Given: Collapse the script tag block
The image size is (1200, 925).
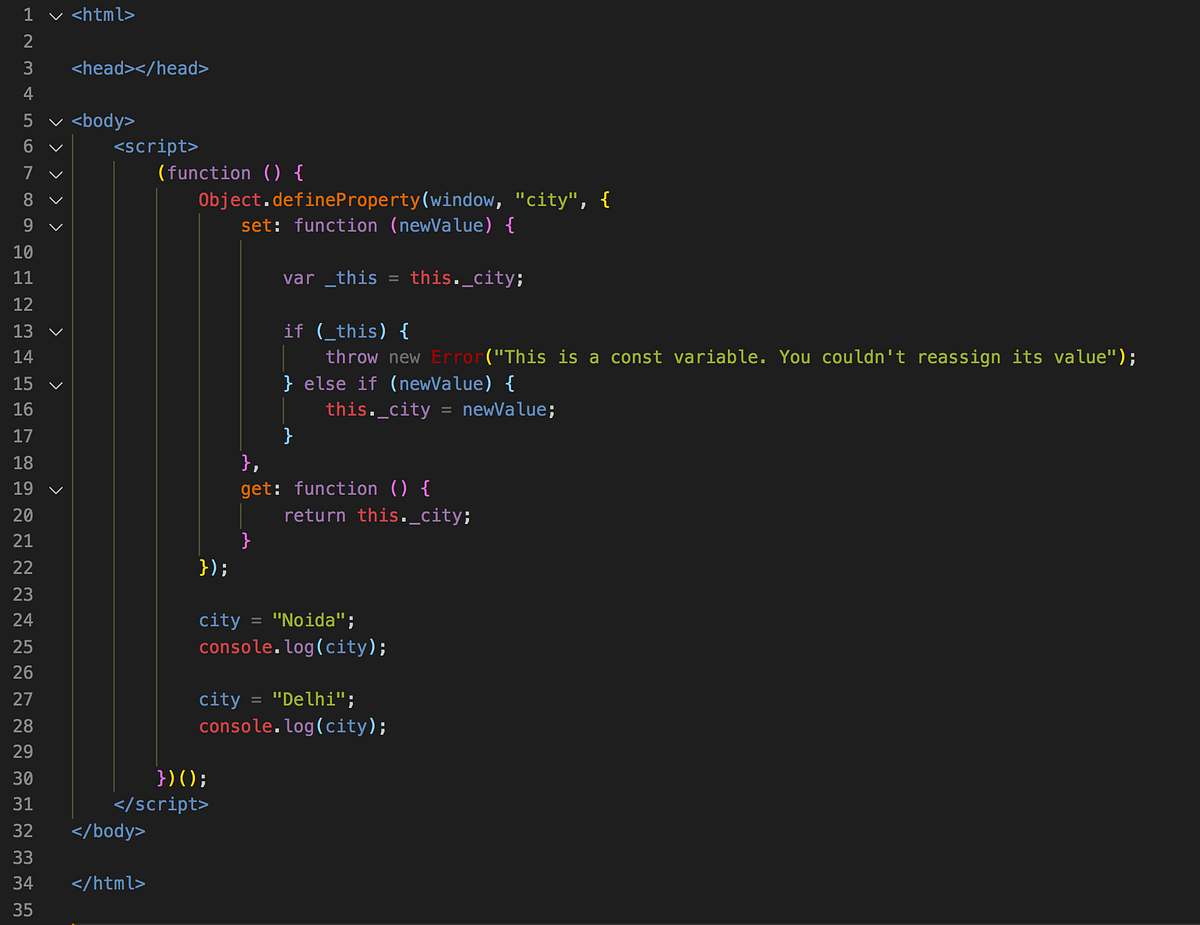Looking at the screenshot, I should 55,147.
